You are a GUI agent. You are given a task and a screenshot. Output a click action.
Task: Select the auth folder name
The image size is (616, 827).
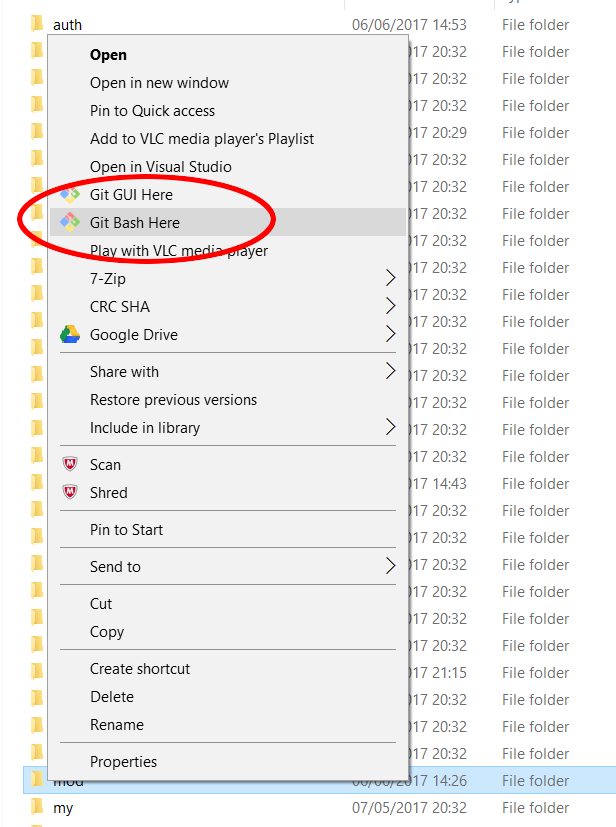tap(68, 25)
